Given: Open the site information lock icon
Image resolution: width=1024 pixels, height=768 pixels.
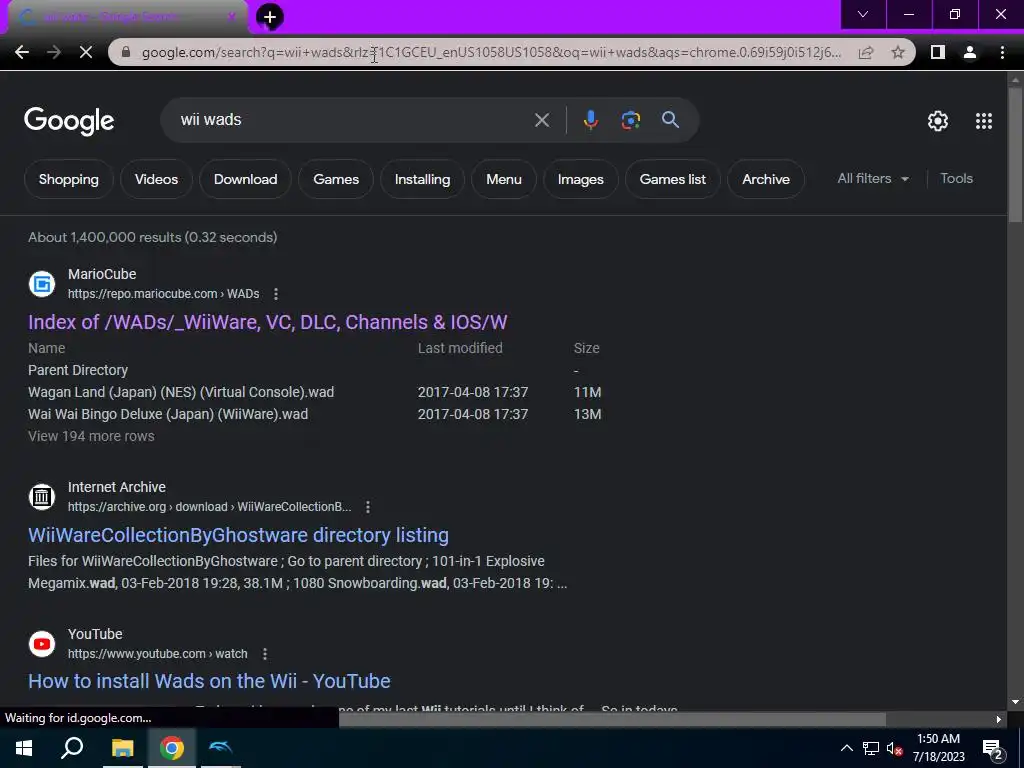Looking at the screenshot, I should (126, 53).
